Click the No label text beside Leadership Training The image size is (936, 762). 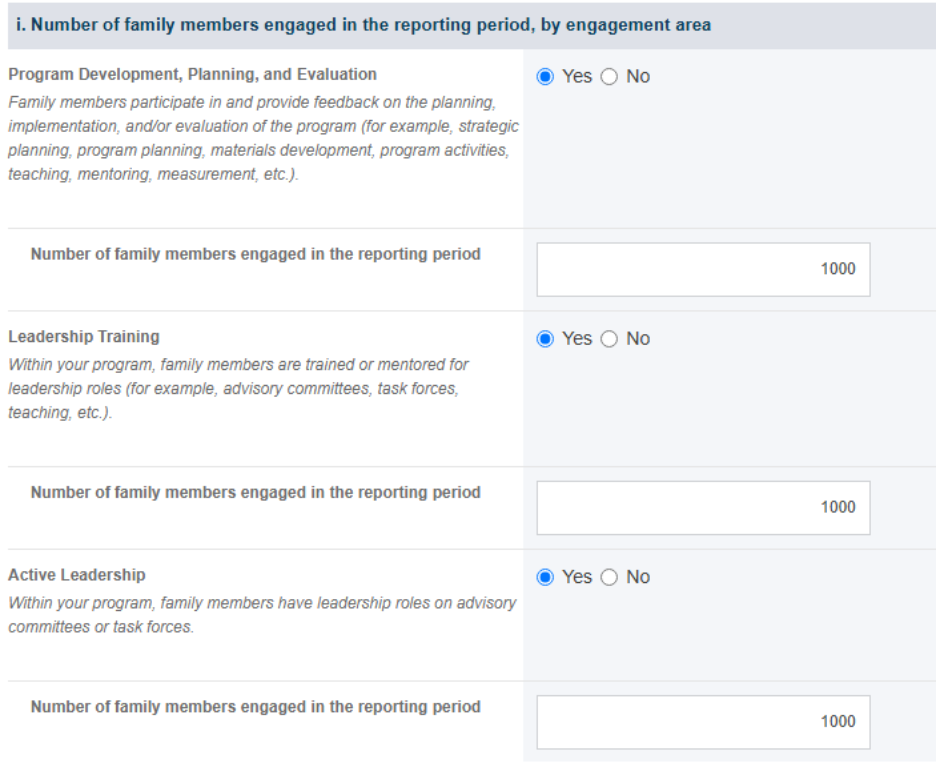coord(638,339)
